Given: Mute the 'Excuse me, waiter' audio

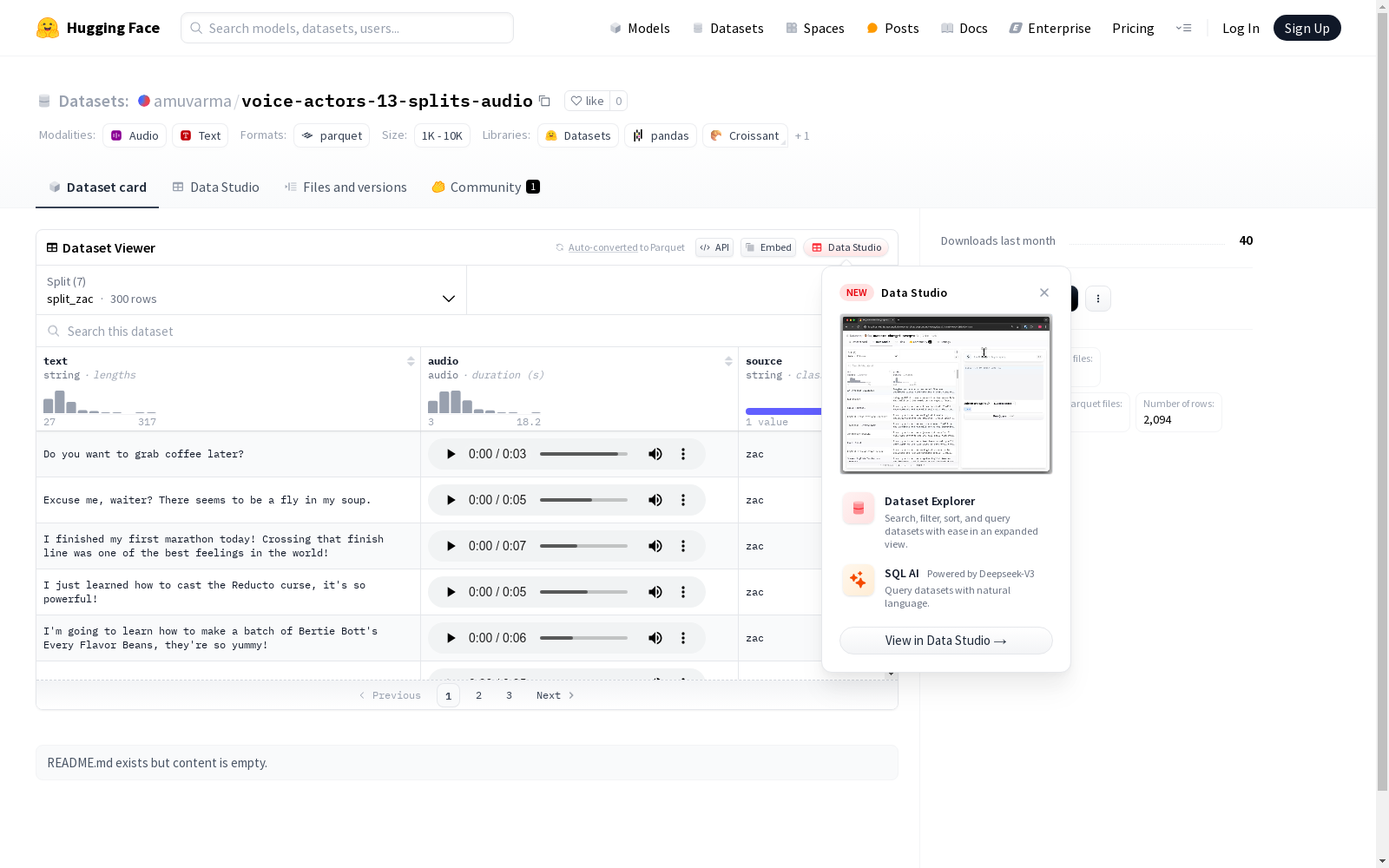Looking at the screenshot, I should click(655, 500).
